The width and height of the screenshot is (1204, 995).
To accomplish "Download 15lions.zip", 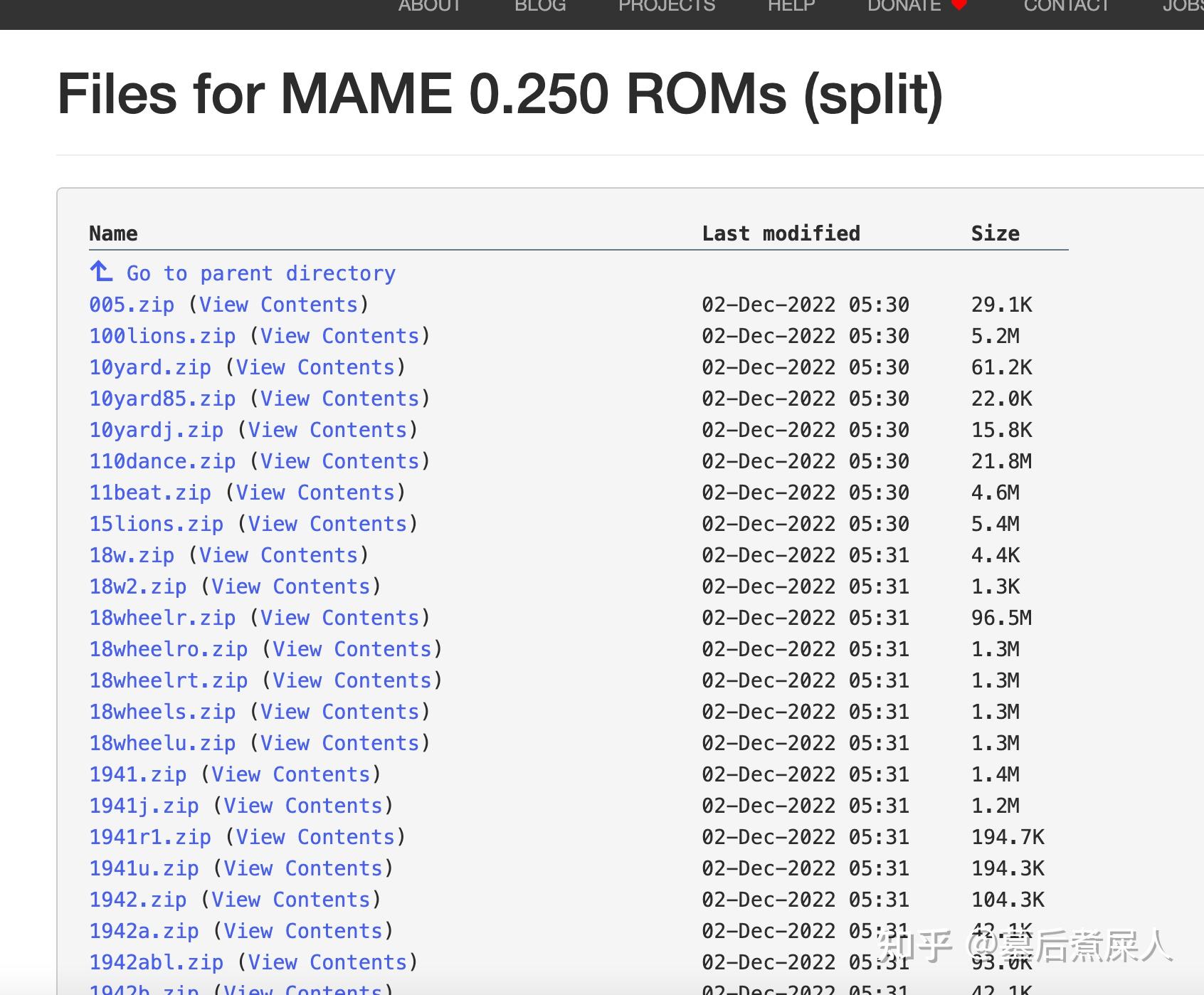I will (x=155, y=523).
